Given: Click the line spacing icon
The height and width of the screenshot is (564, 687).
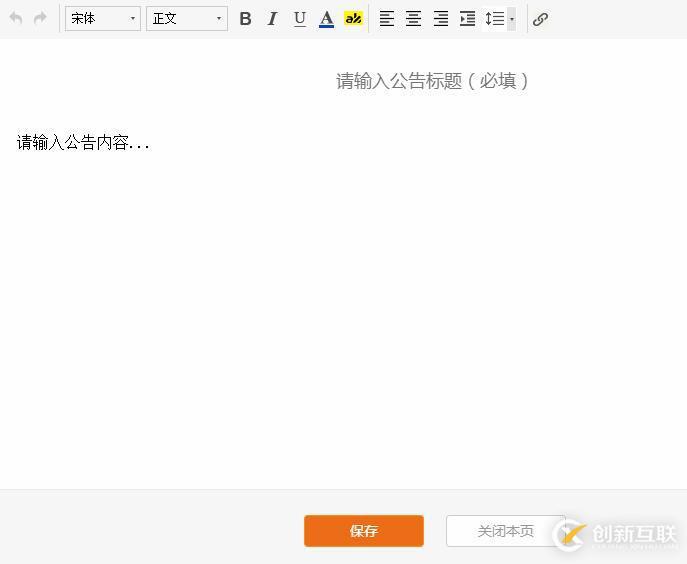Looking at the screenshot, I should (x=495, y=19).
